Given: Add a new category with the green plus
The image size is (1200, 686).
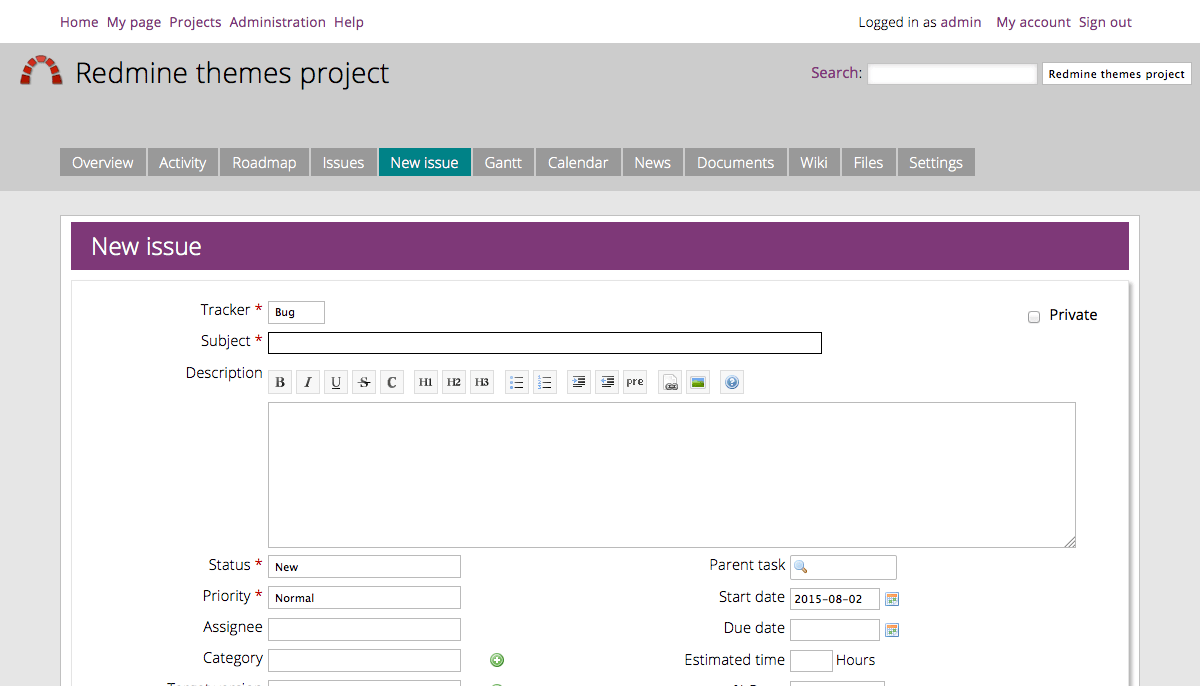Looking at the screenshot, I should point(497,660).
